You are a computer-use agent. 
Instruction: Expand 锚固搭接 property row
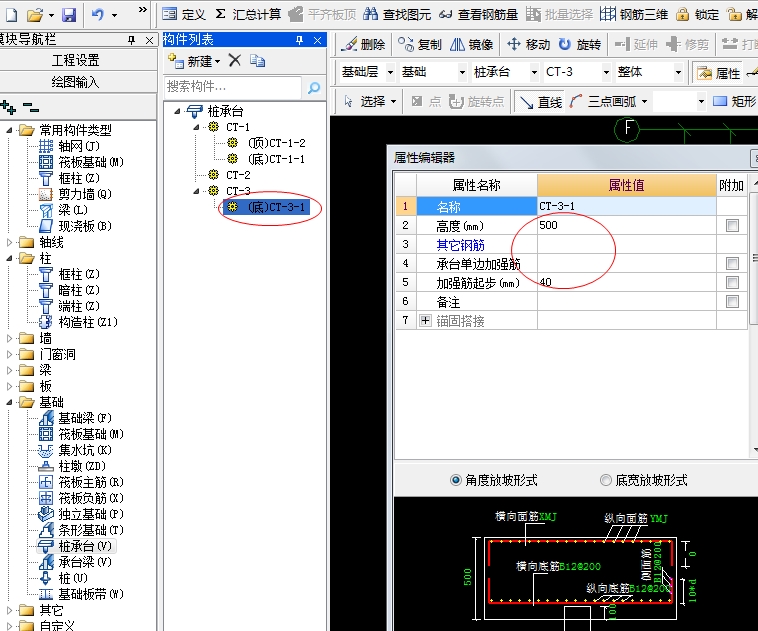click(x=425, y=320)
